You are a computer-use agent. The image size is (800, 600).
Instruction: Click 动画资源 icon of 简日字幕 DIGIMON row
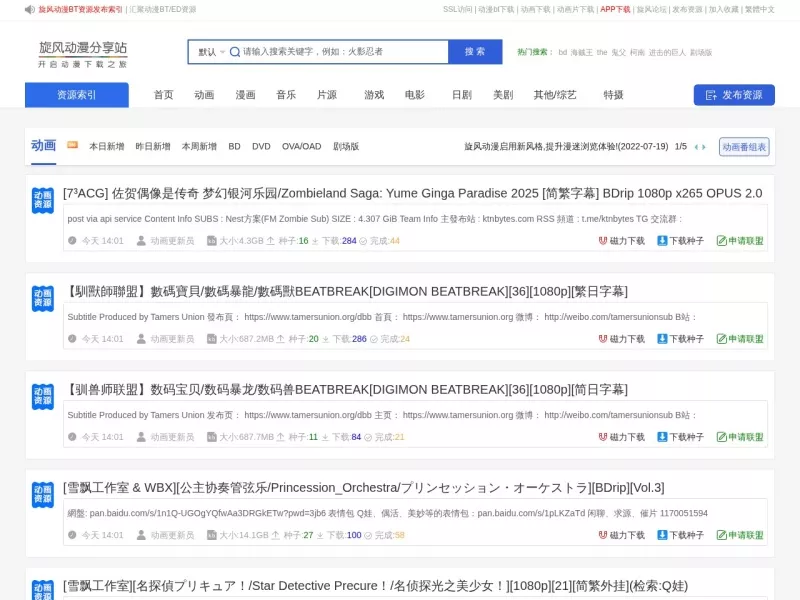pyautogui.click(x=43, y=396)
